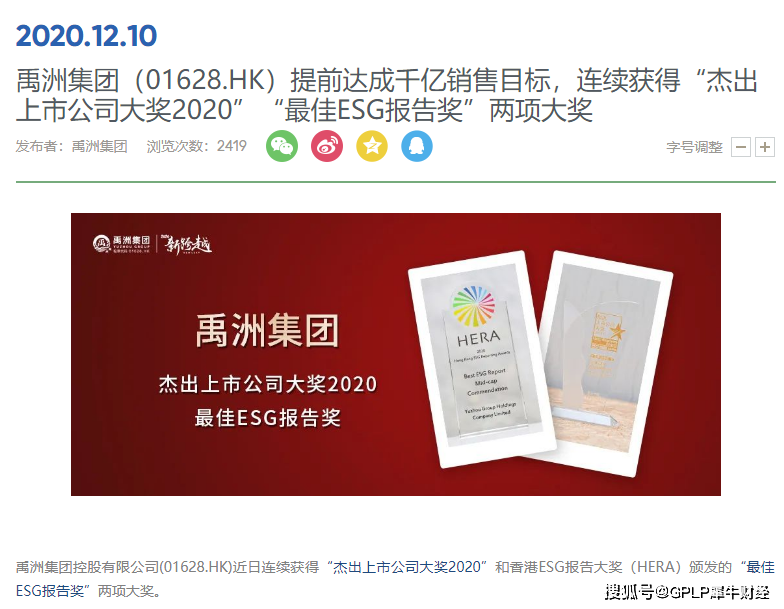The image size is (784, 609).
Task: Click the article headline title
Action: (388, 95)
